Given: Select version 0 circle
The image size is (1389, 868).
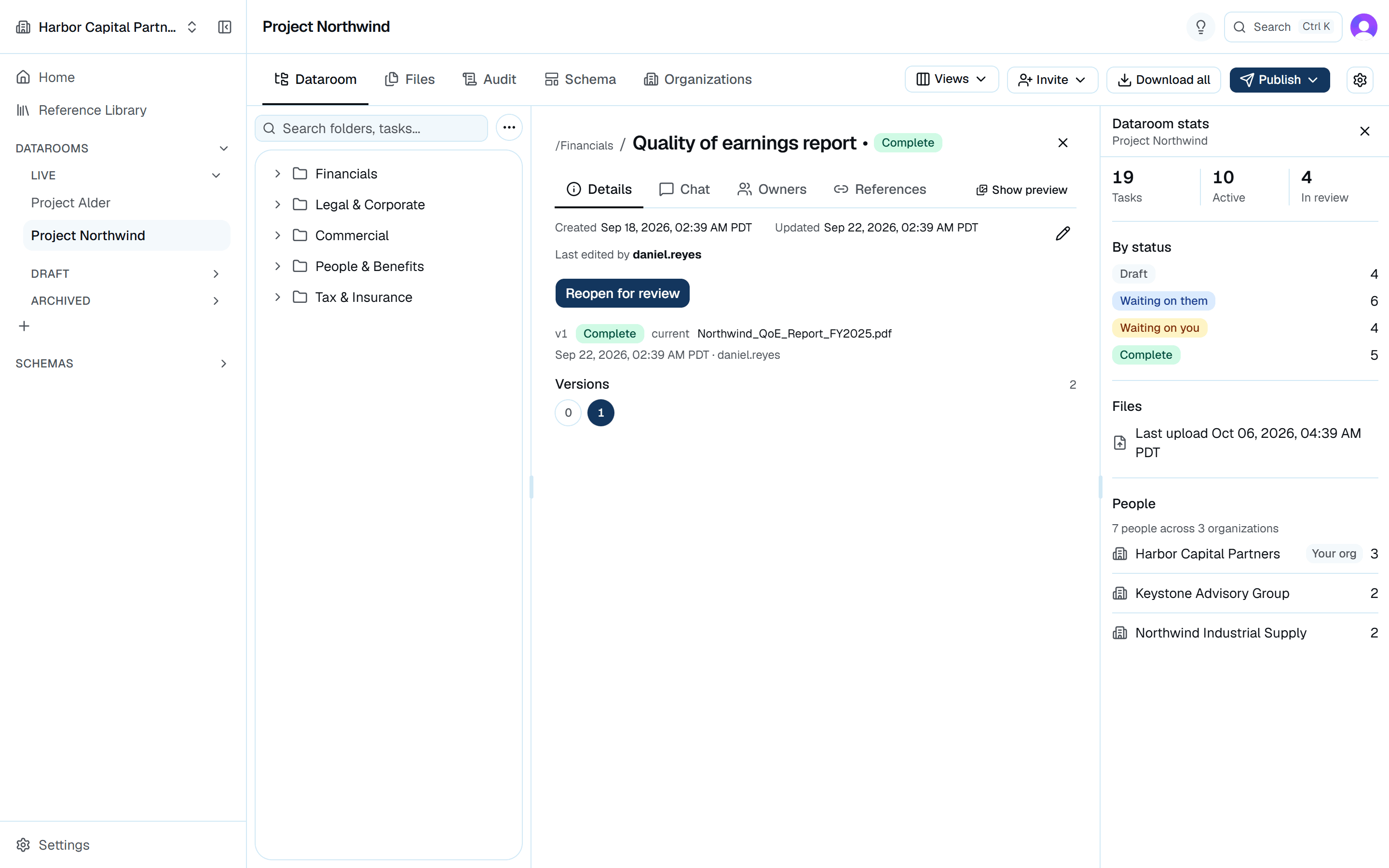Looking at the screenshot, I should click(568, 413).
